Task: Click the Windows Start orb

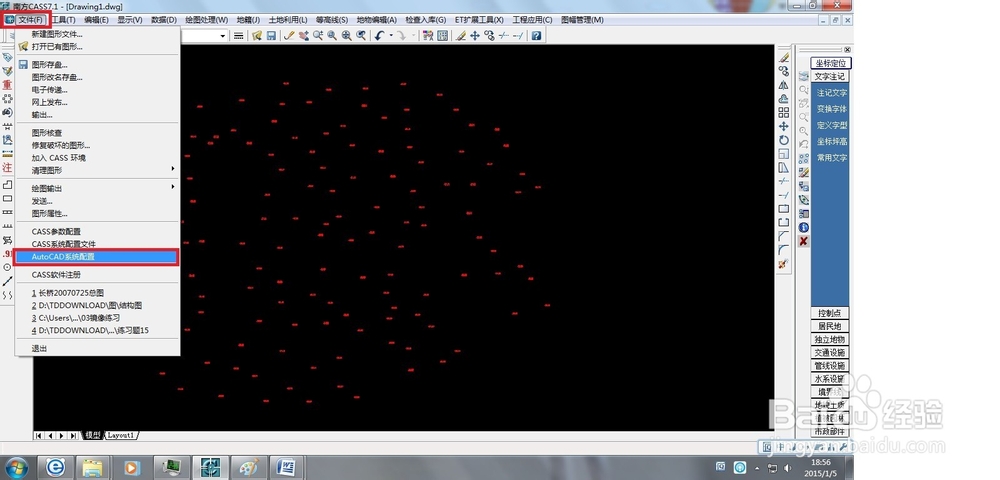Action: coord(16,467)
